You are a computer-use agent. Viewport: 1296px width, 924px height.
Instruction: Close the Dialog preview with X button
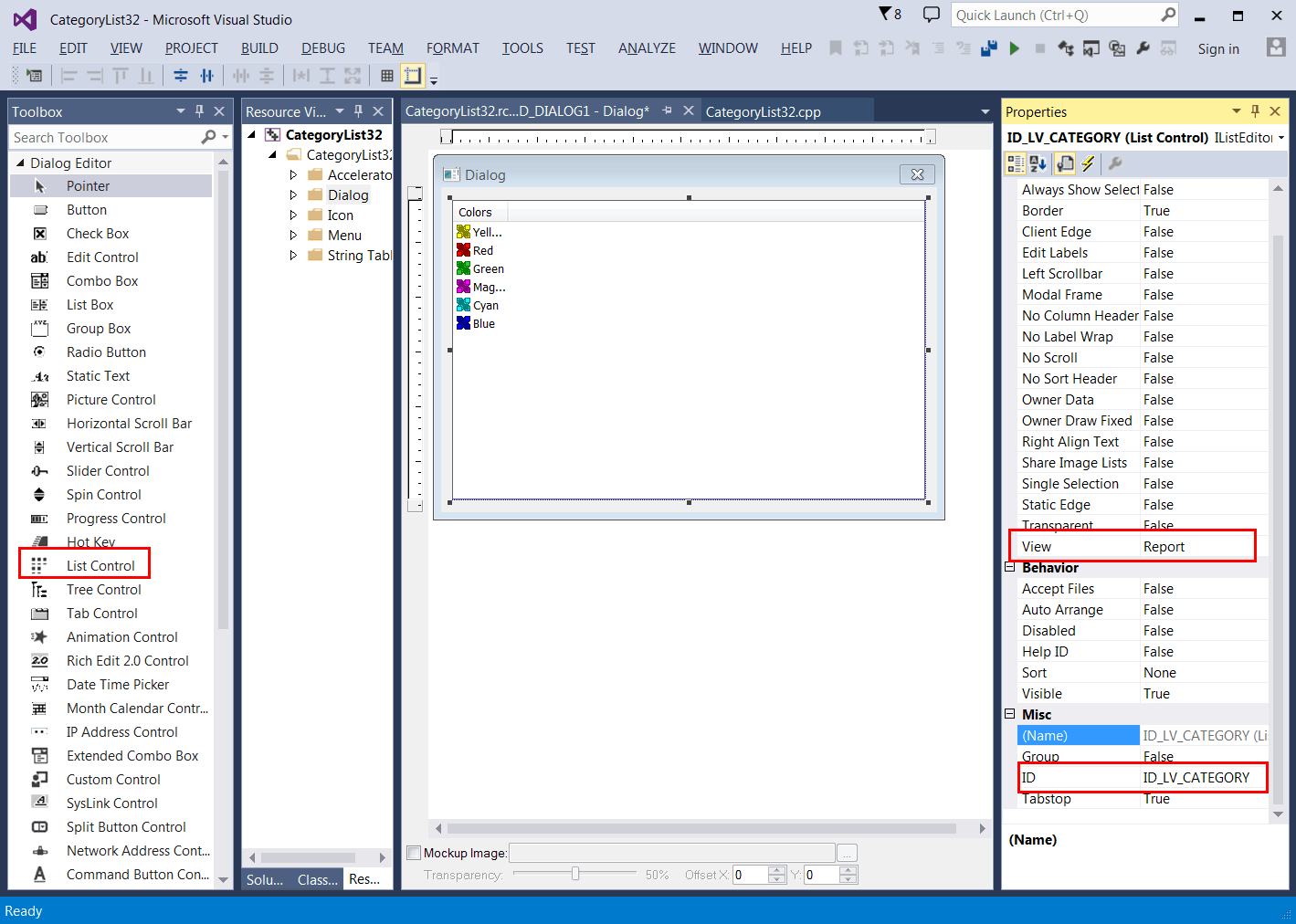(918, 174)
